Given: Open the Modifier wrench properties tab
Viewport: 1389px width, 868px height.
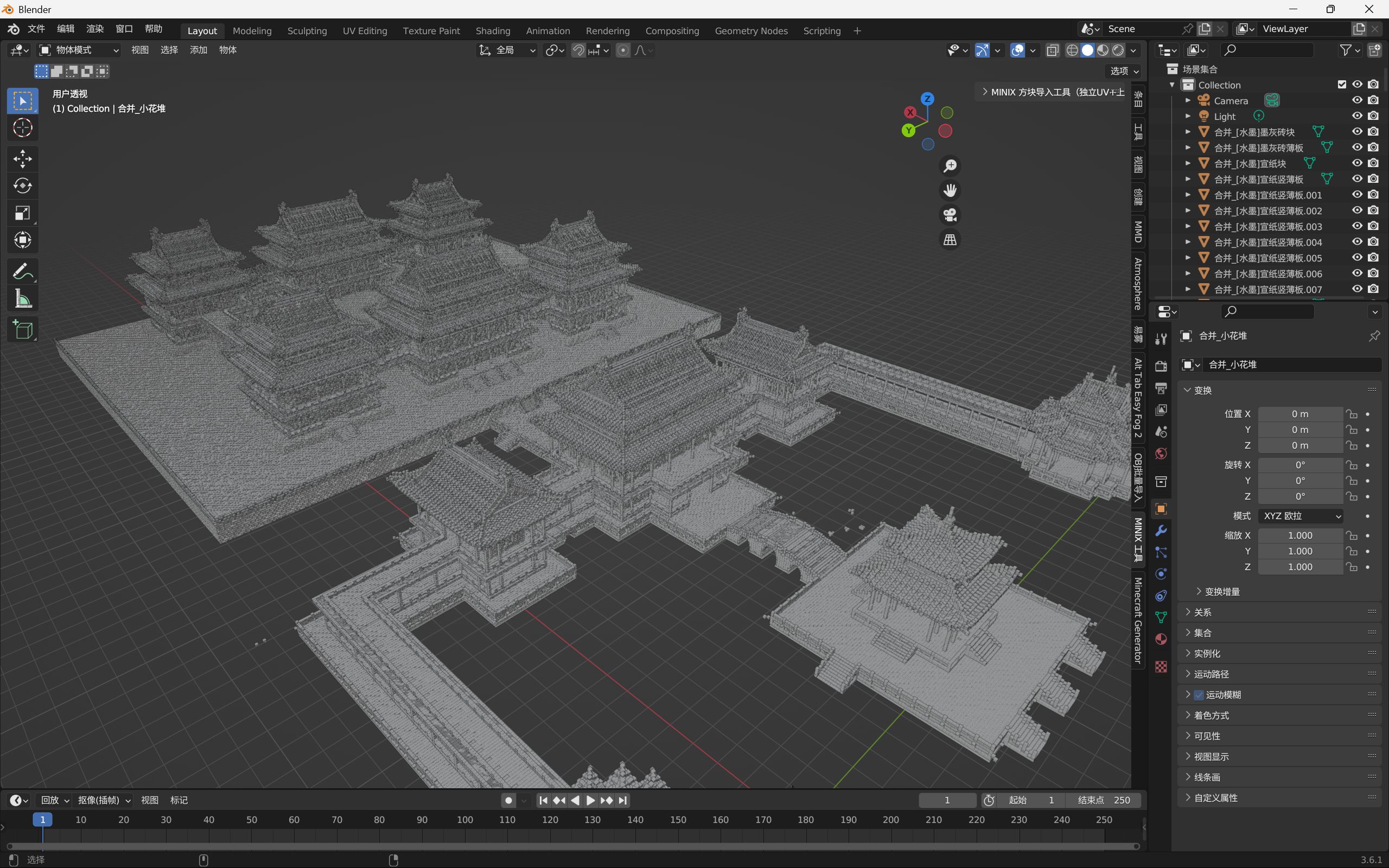Looking at the screenshot, I should (1161, 531).
